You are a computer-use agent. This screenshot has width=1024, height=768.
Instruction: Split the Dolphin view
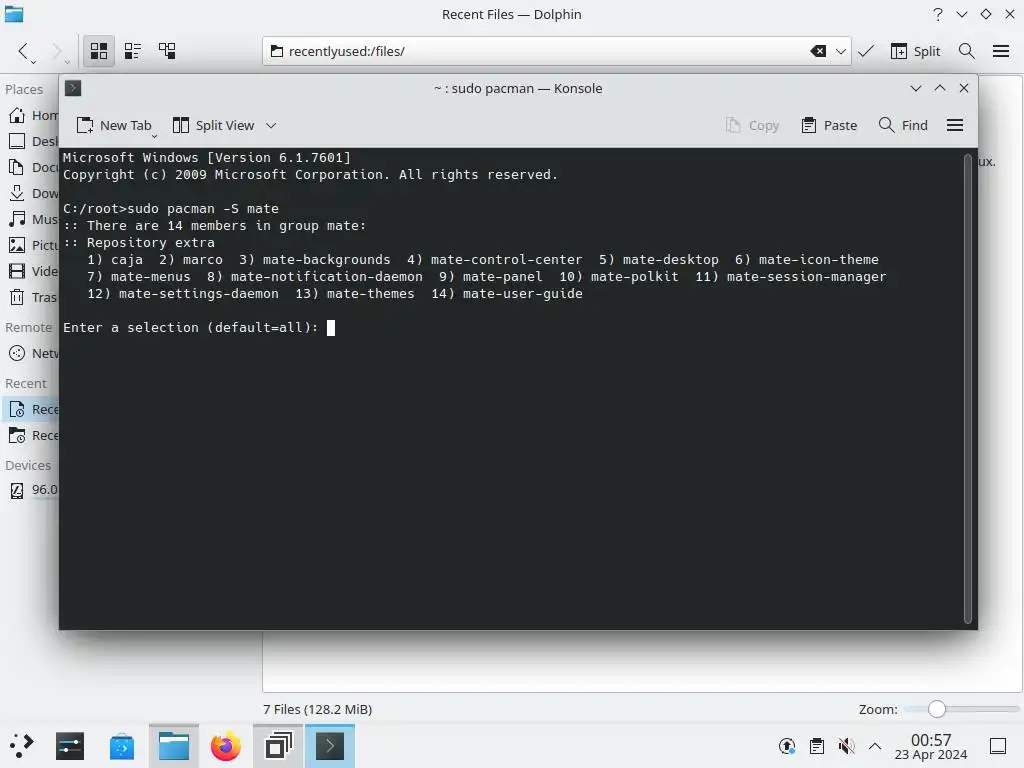(916, 51)
